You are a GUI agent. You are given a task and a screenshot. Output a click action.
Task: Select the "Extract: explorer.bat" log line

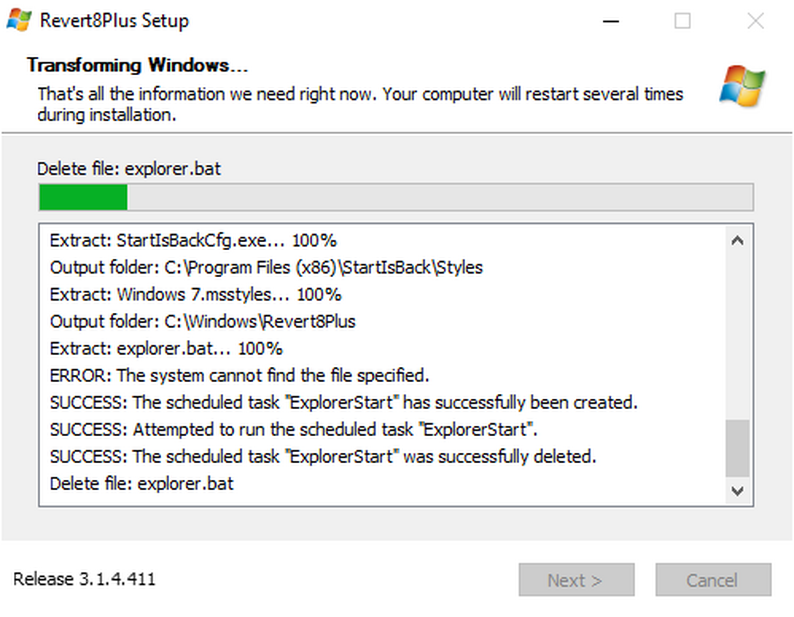[x=166, y=349]
